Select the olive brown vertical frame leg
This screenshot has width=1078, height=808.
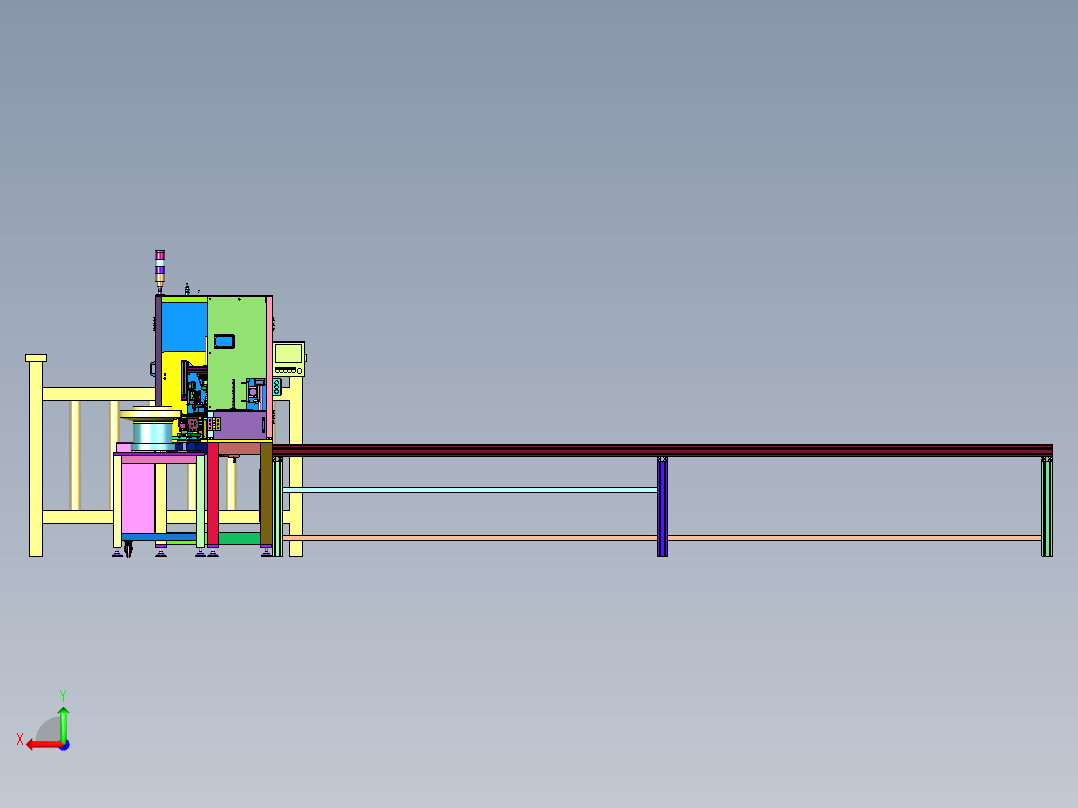tap(266, 494)
